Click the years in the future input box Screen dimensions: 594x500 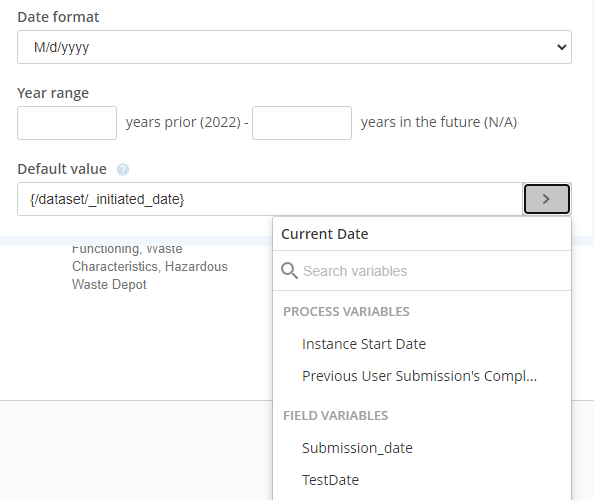tap(302, 123)
